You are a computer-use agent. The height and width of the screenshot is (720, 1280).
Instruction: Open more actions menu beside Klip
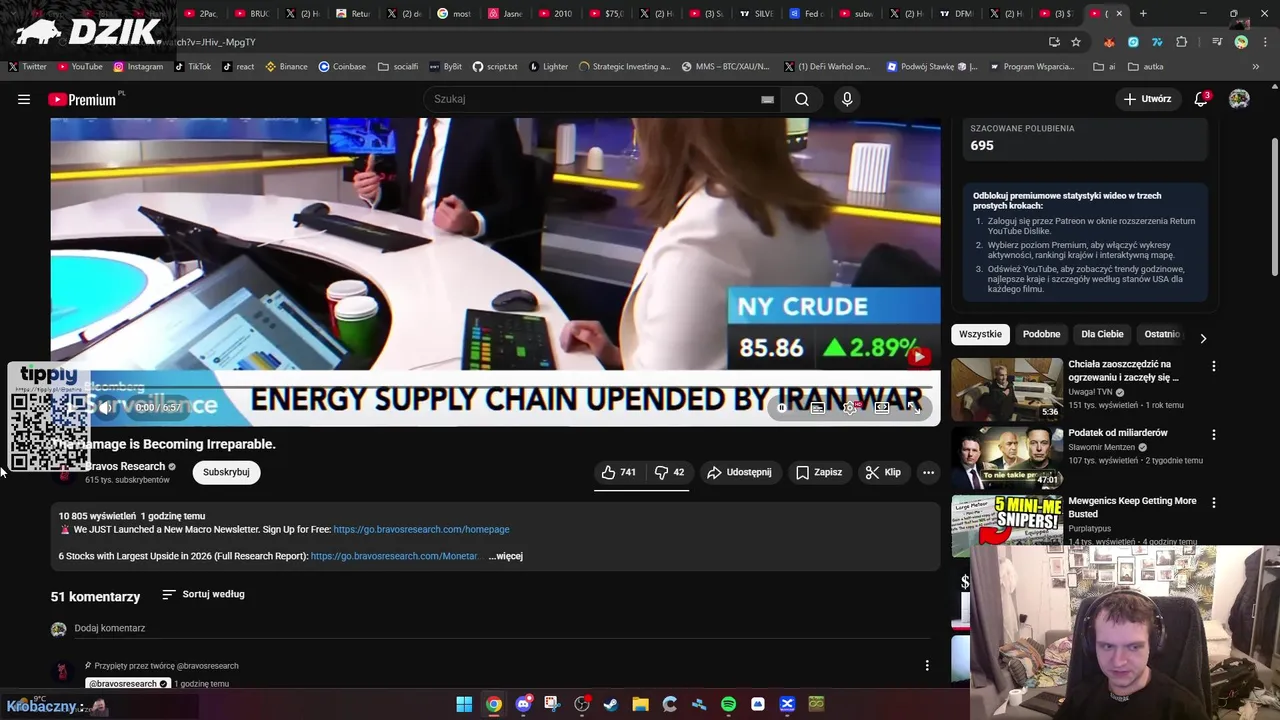pyautogui.click(x=928, y=472)
